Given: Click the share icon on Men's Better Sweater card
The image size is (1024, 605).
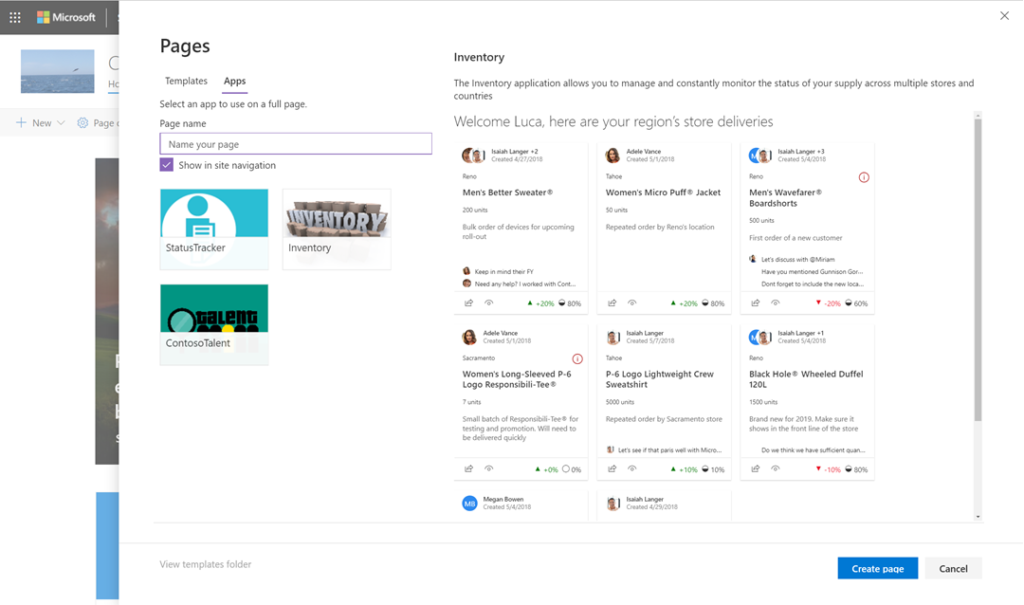Looking at the screenshot, I should [x=468, y=303].
